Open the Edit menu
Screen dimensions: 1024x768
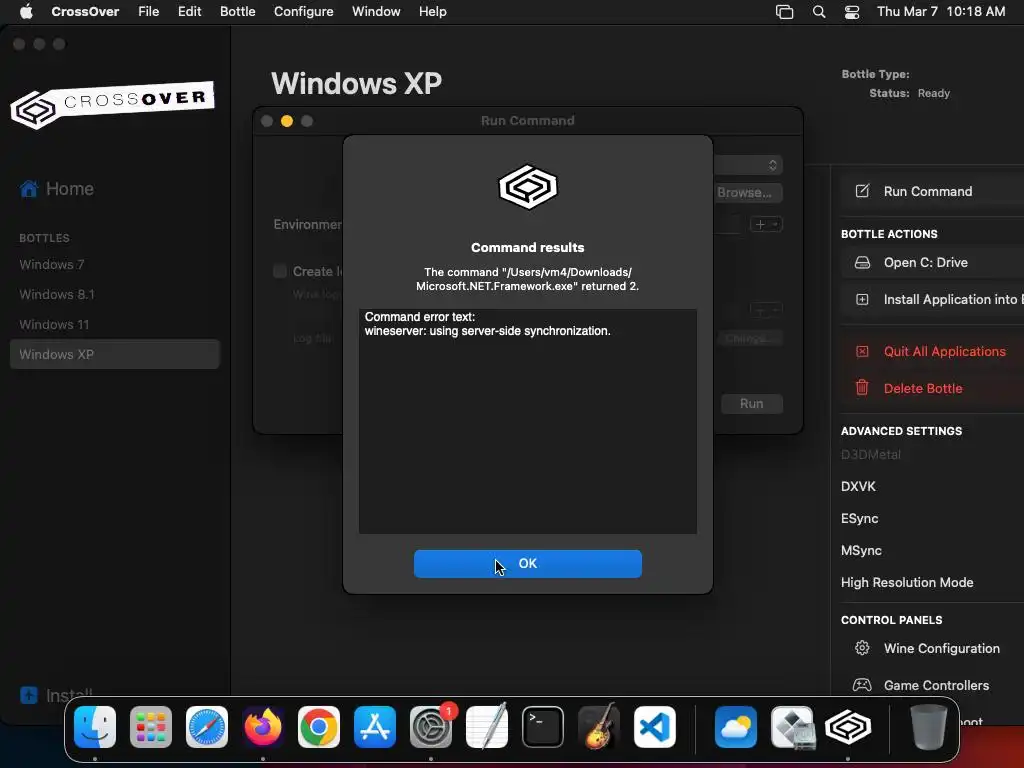click(189, 11)
